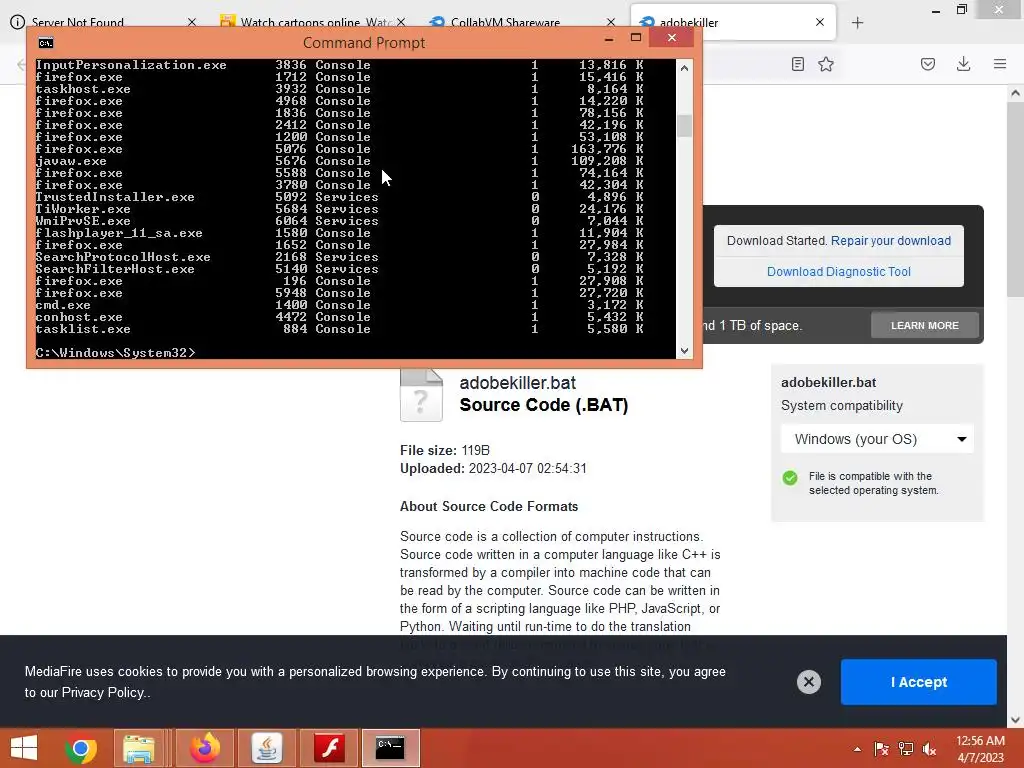Click the muted volume tray icon

(x=929, y=749)
